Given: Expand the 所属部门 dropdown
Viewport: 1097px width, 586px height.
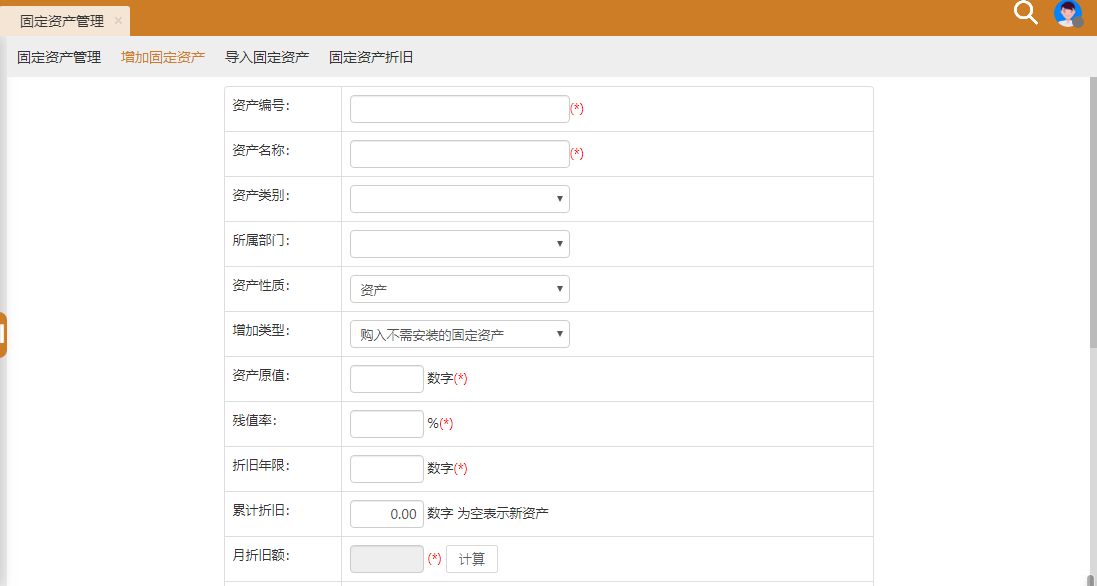Looking at the screenshot, I should [x=459, y=244].
